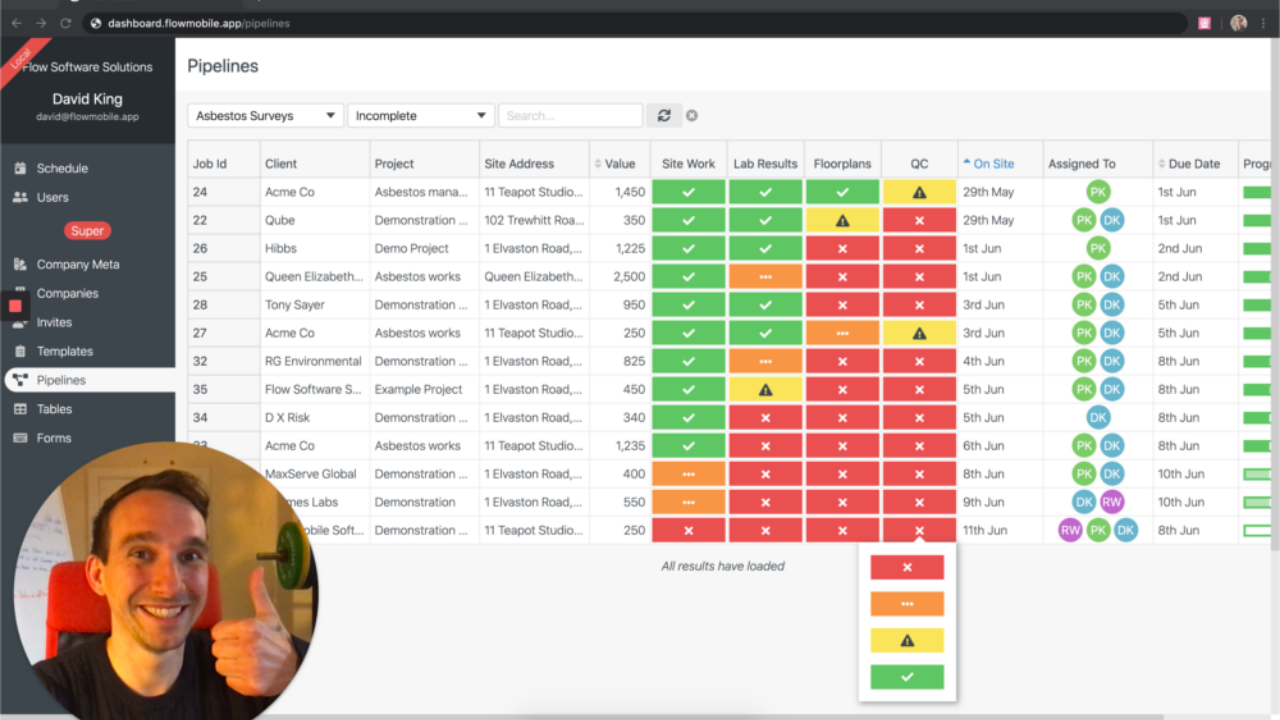Image resolution: width=1280 pixels, height=720 pixels.
Task: Click the Users icon in the sidebar
Action: (19, 197)
